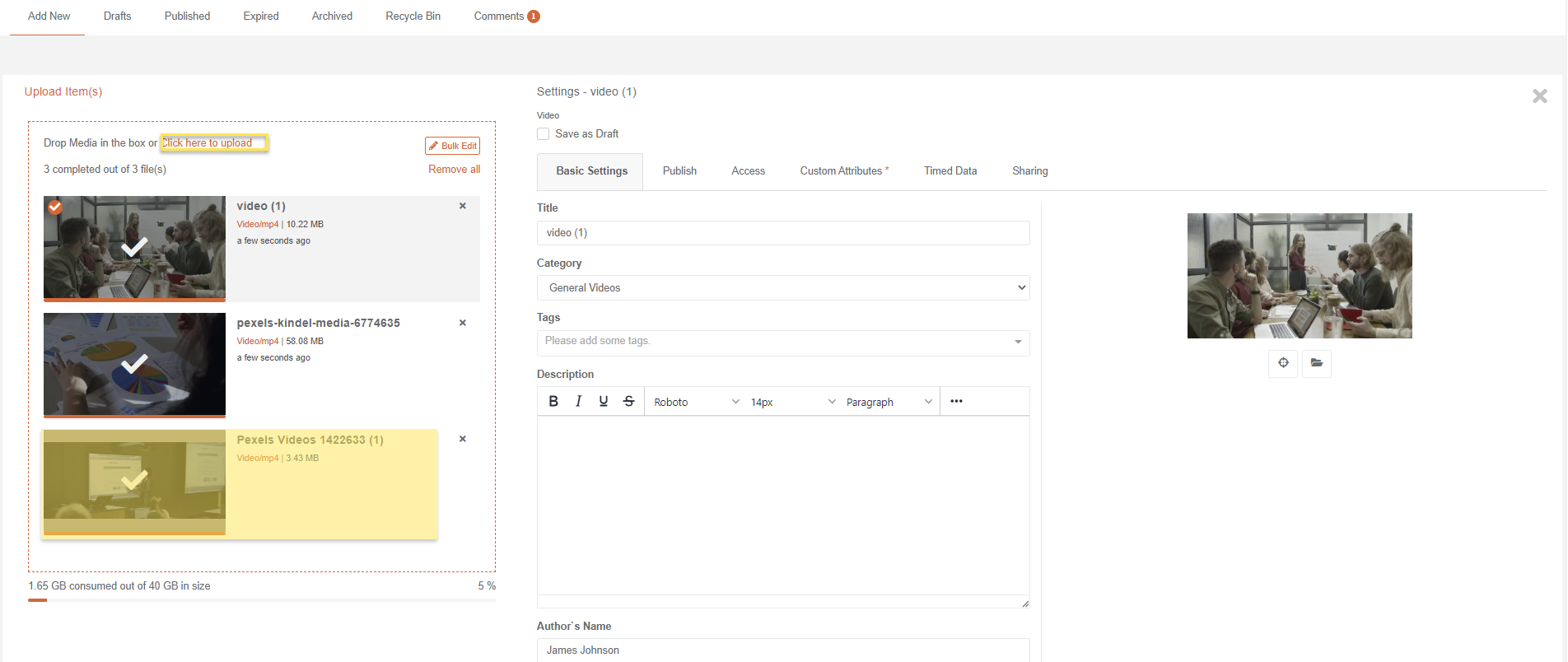
Task: Click the crosshair icon below video thumbnail
Action: point(1283,363)
